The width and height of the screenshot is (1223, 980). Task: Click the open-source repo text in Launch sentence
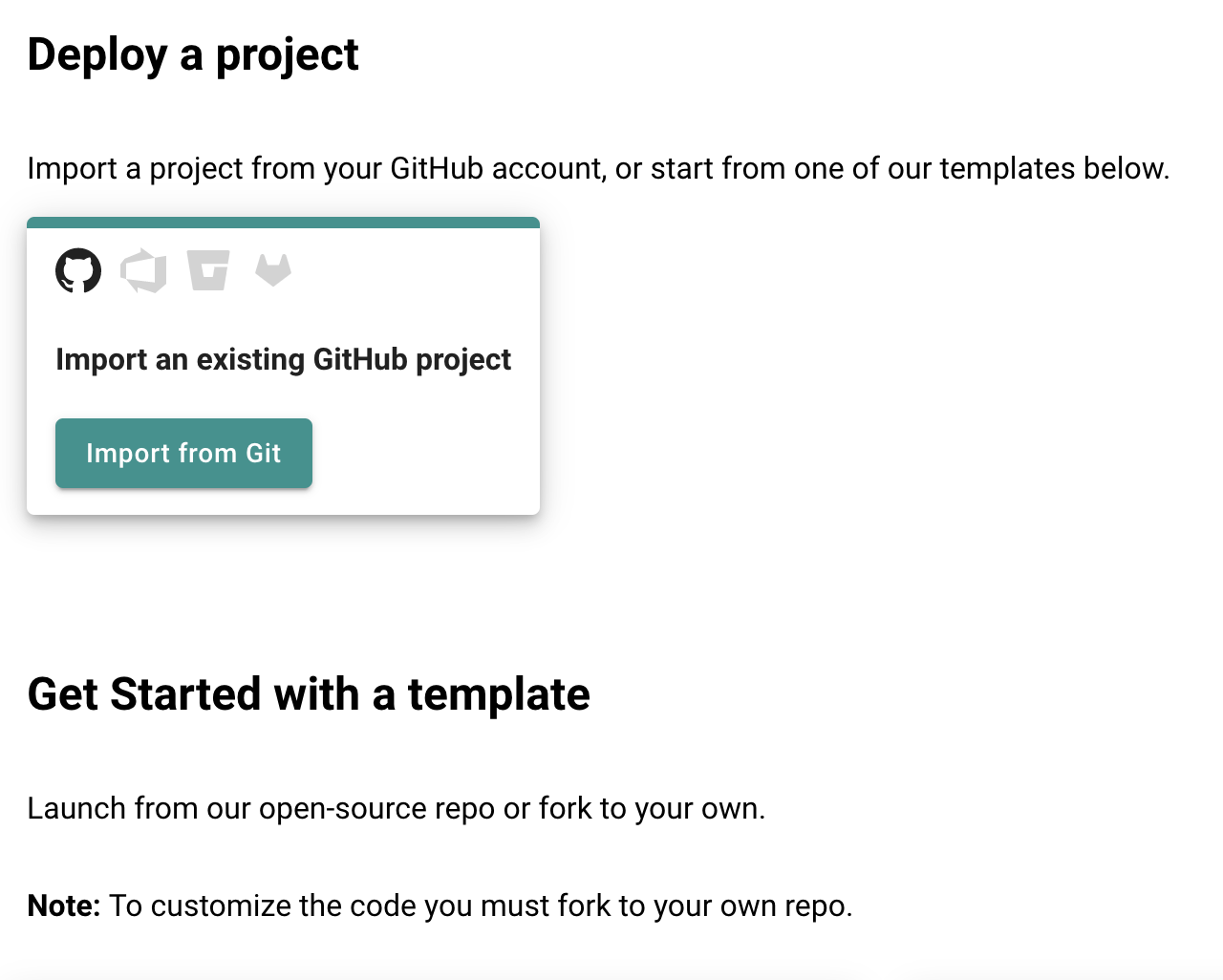[x=377, y=809]
